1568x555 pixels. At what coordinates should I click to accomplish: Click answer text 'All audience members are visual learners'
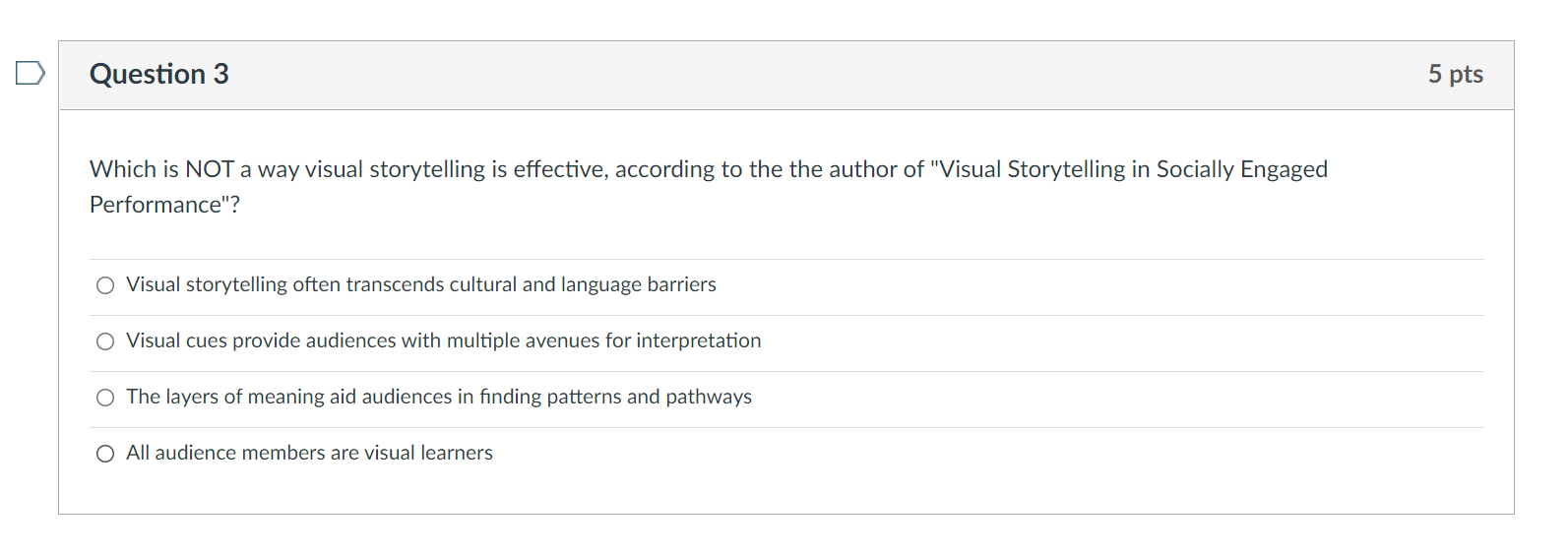coord(309,453)
